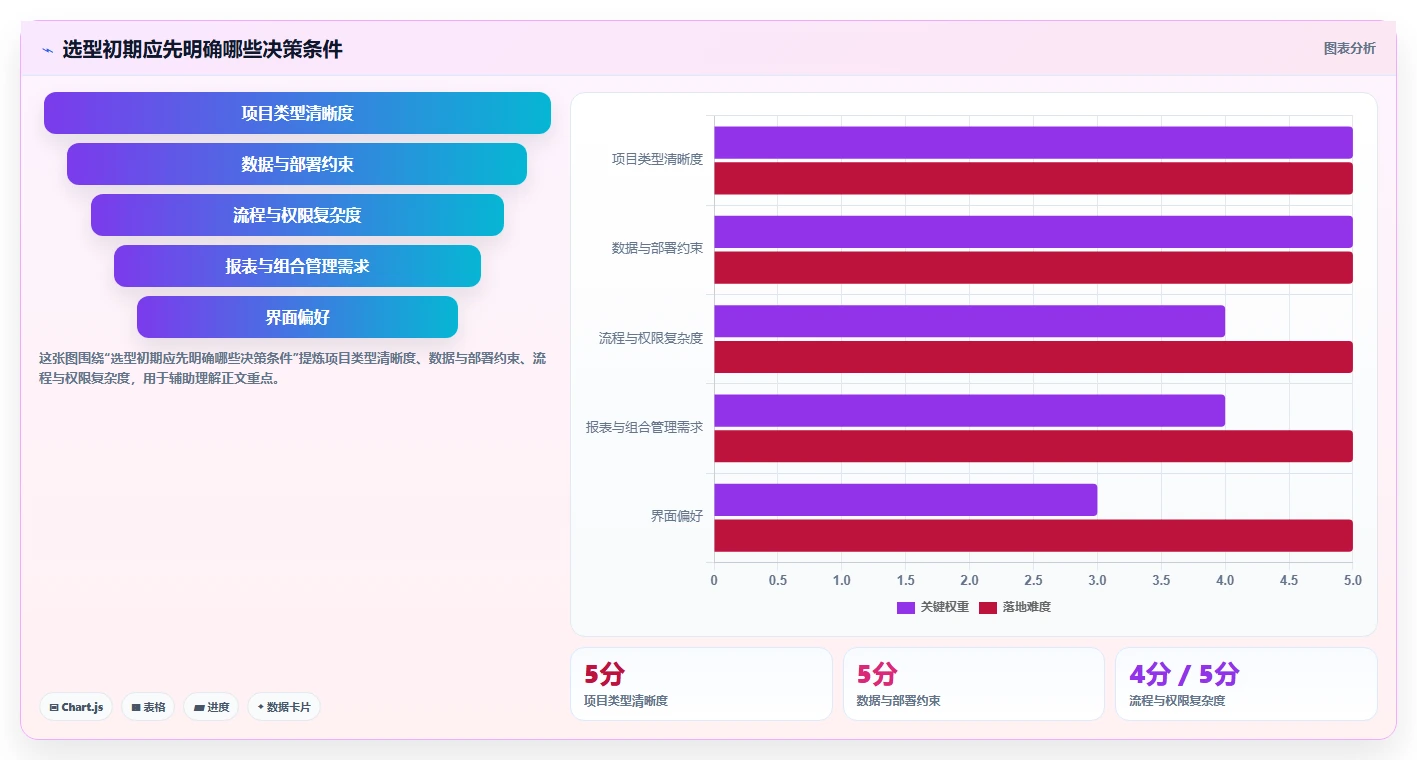Click purple bar for 项目类型清晰度
1417x760 pixels.
point(1033,142)
